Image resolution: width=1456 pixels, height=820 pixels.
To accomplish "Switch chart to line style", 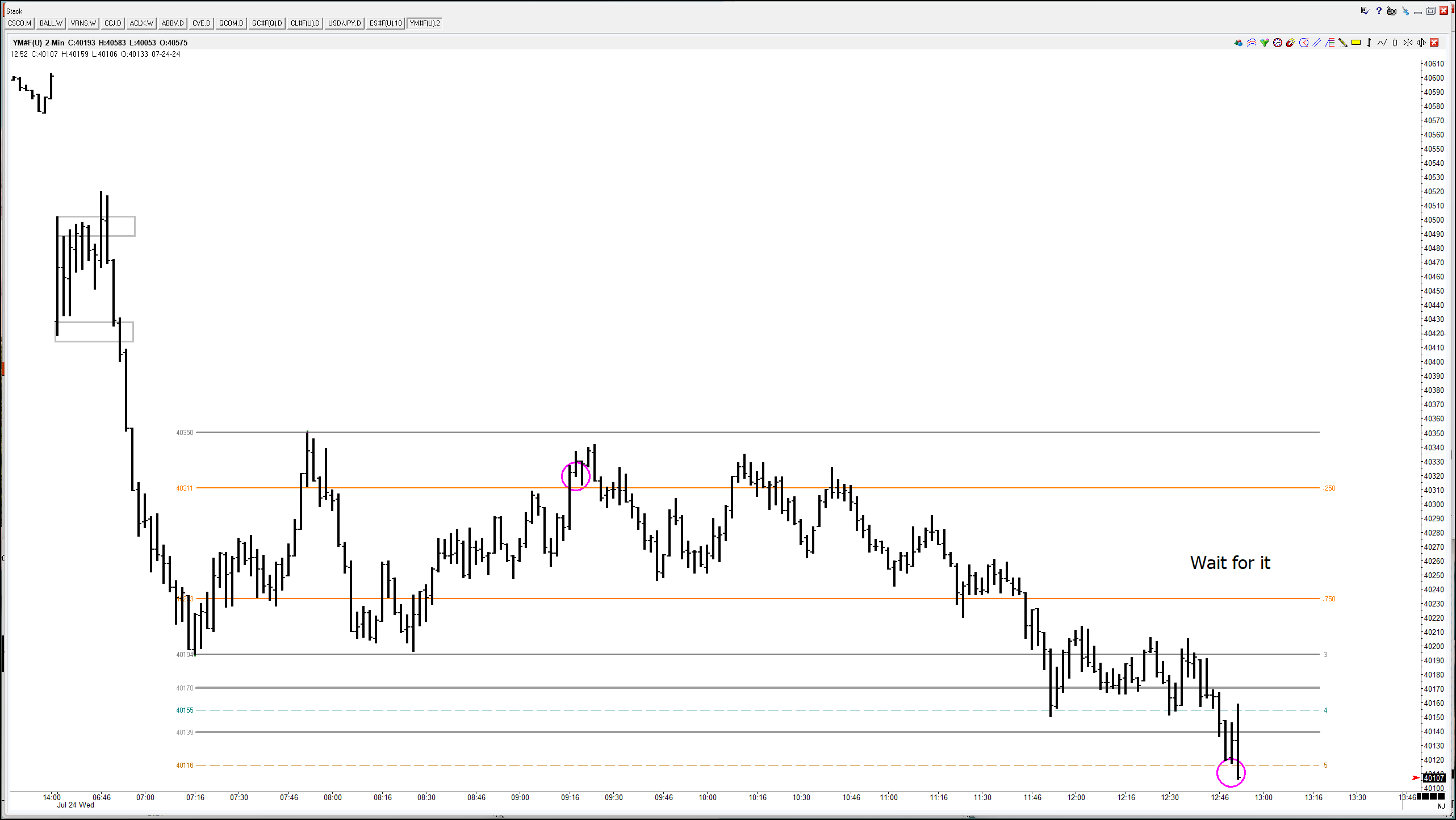I will 1382,43.
